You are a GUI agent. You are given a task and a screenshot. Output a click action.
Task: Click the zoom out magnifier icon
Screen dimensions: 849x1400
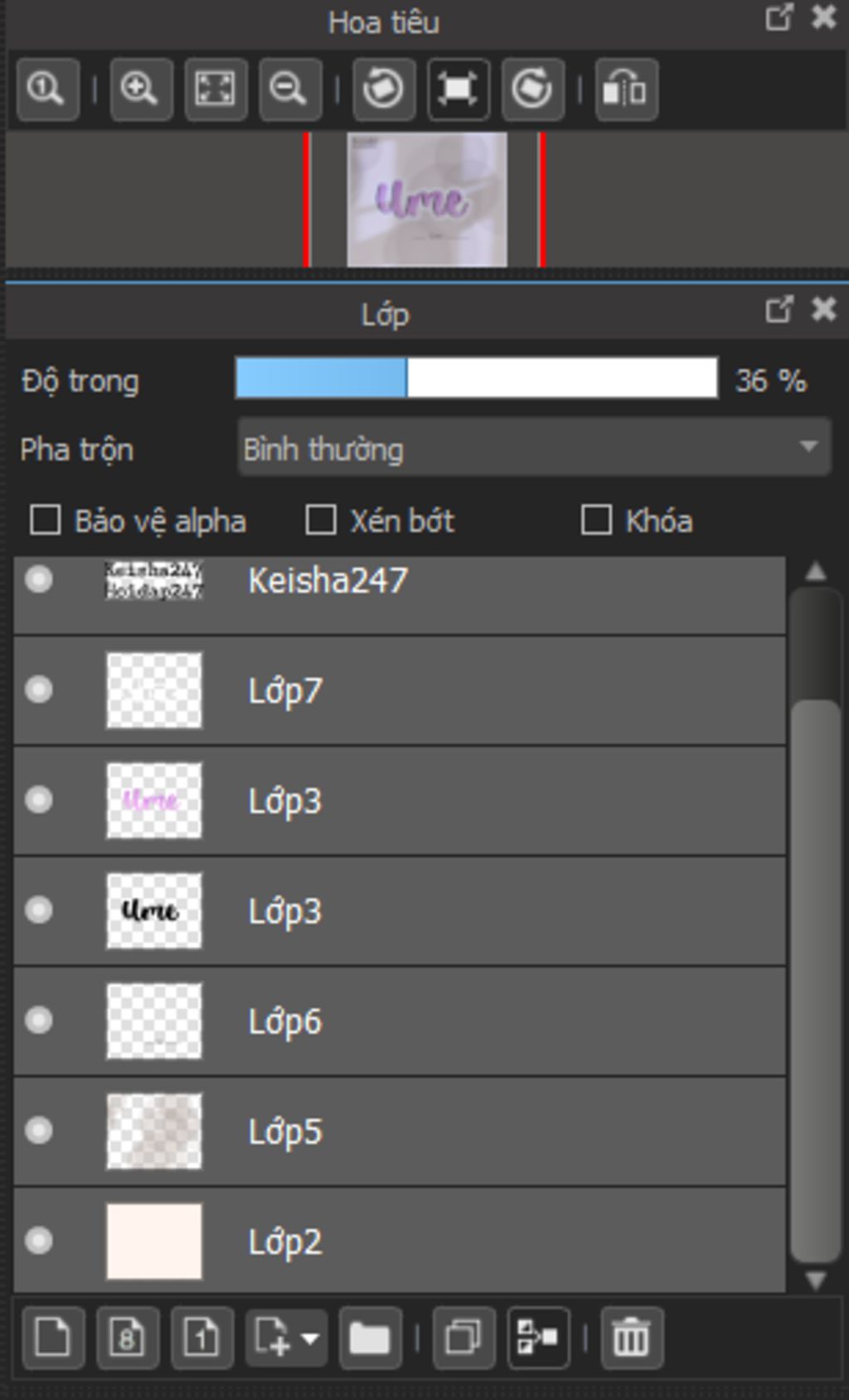tap(289, 90)
